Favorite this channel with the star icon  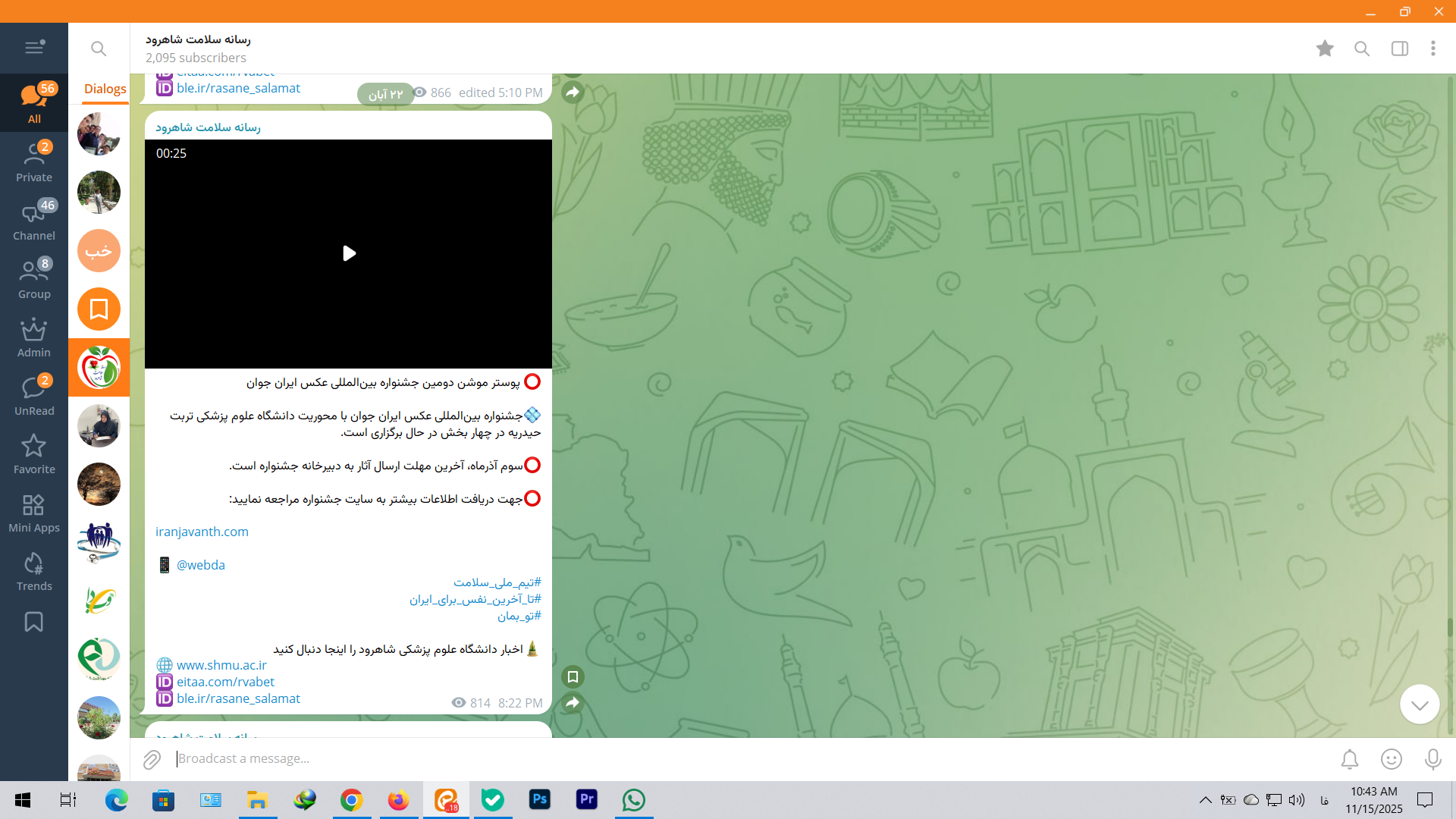[x=1325, y=49]
